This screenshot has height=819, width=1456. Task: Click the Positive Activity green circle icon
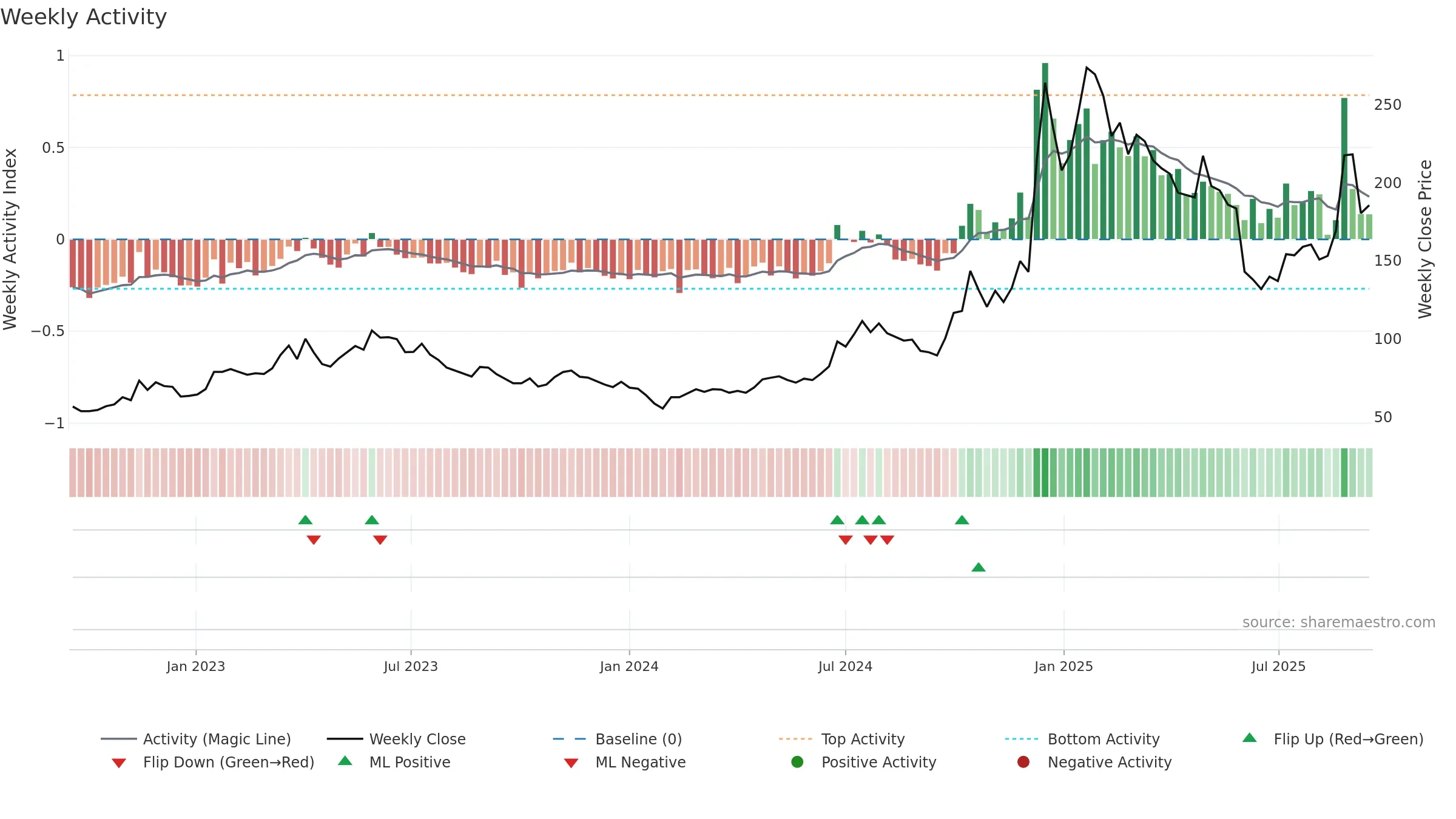[x=798, y=762]
